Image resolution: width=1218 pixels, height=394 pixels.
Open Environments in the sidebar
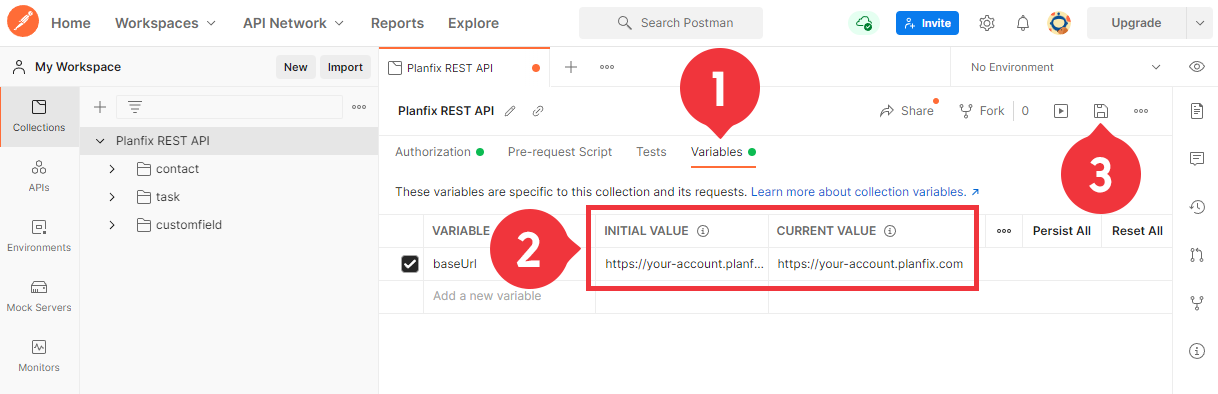(39, 235)
